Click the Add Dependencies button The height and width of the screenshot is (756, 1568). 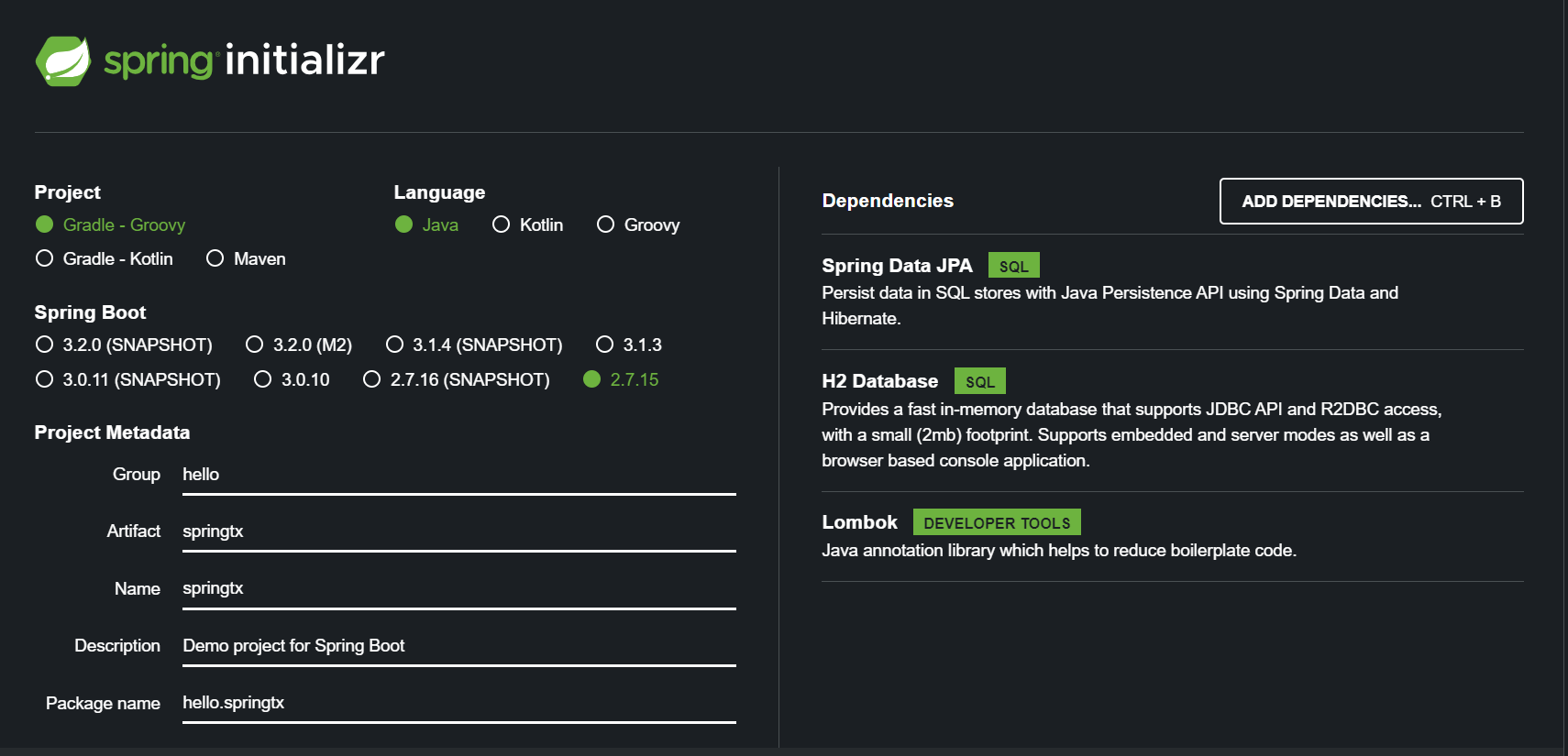click(x=1371, y=201)
